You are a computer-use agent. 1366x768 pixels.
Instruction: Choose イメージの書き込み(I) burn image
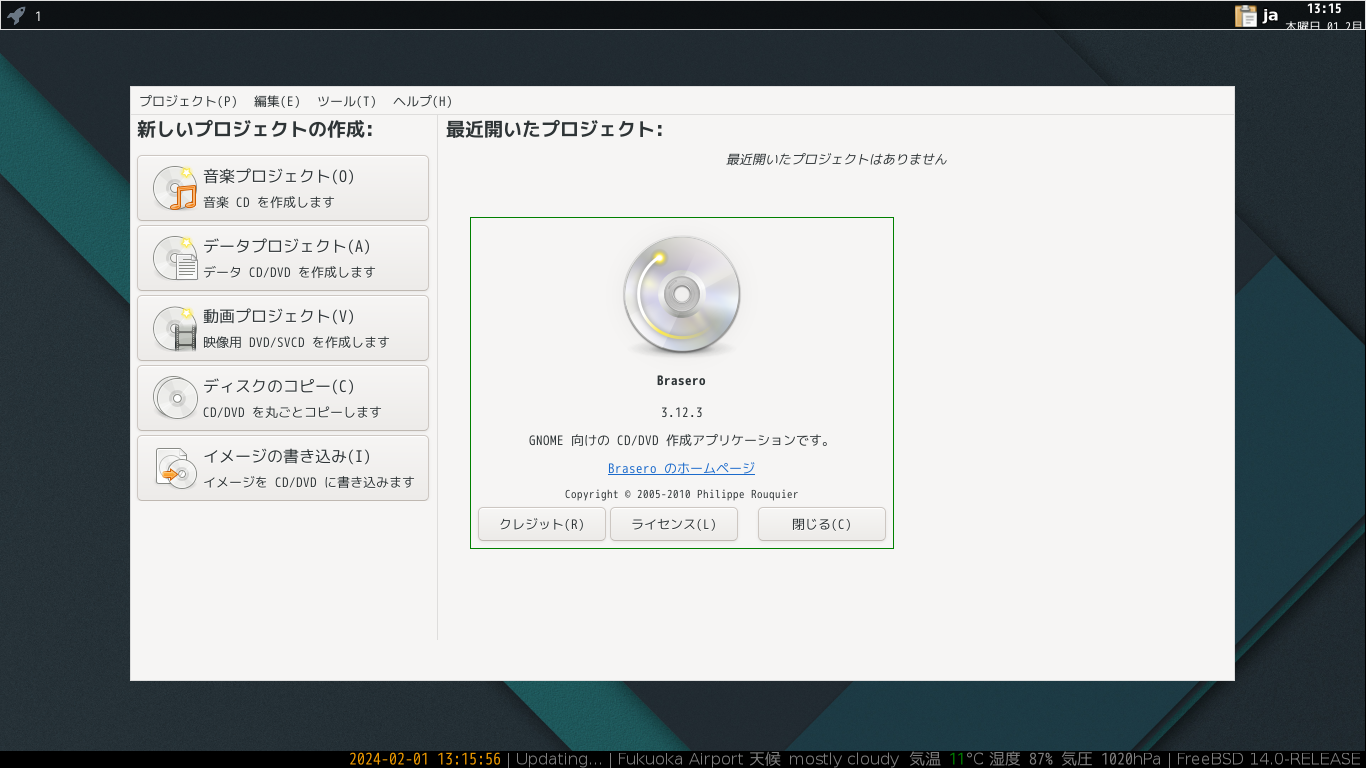click(283, 468)
